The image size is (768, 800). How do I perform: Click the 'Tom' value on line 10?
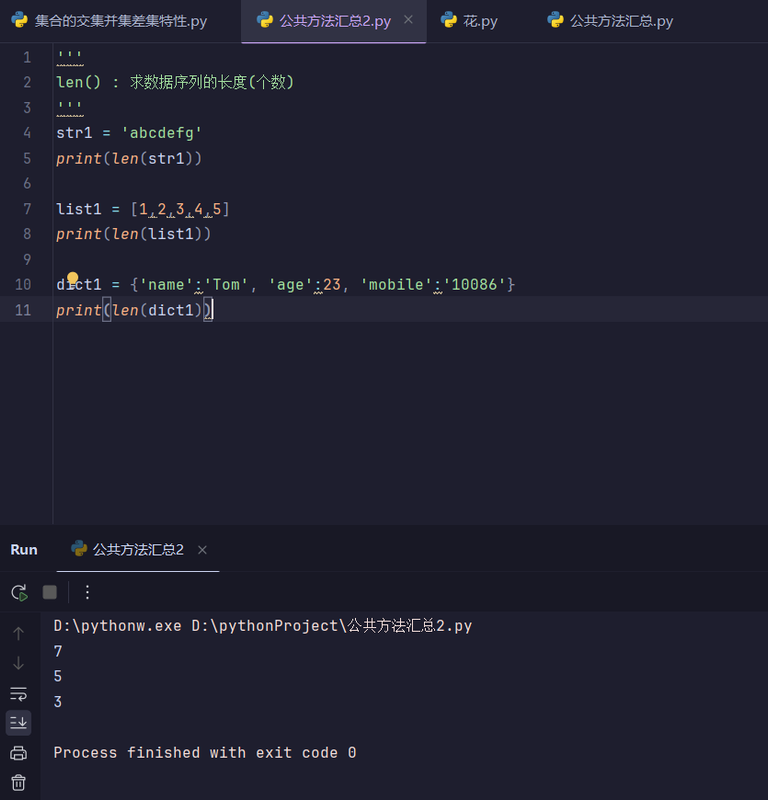(226, 285)
